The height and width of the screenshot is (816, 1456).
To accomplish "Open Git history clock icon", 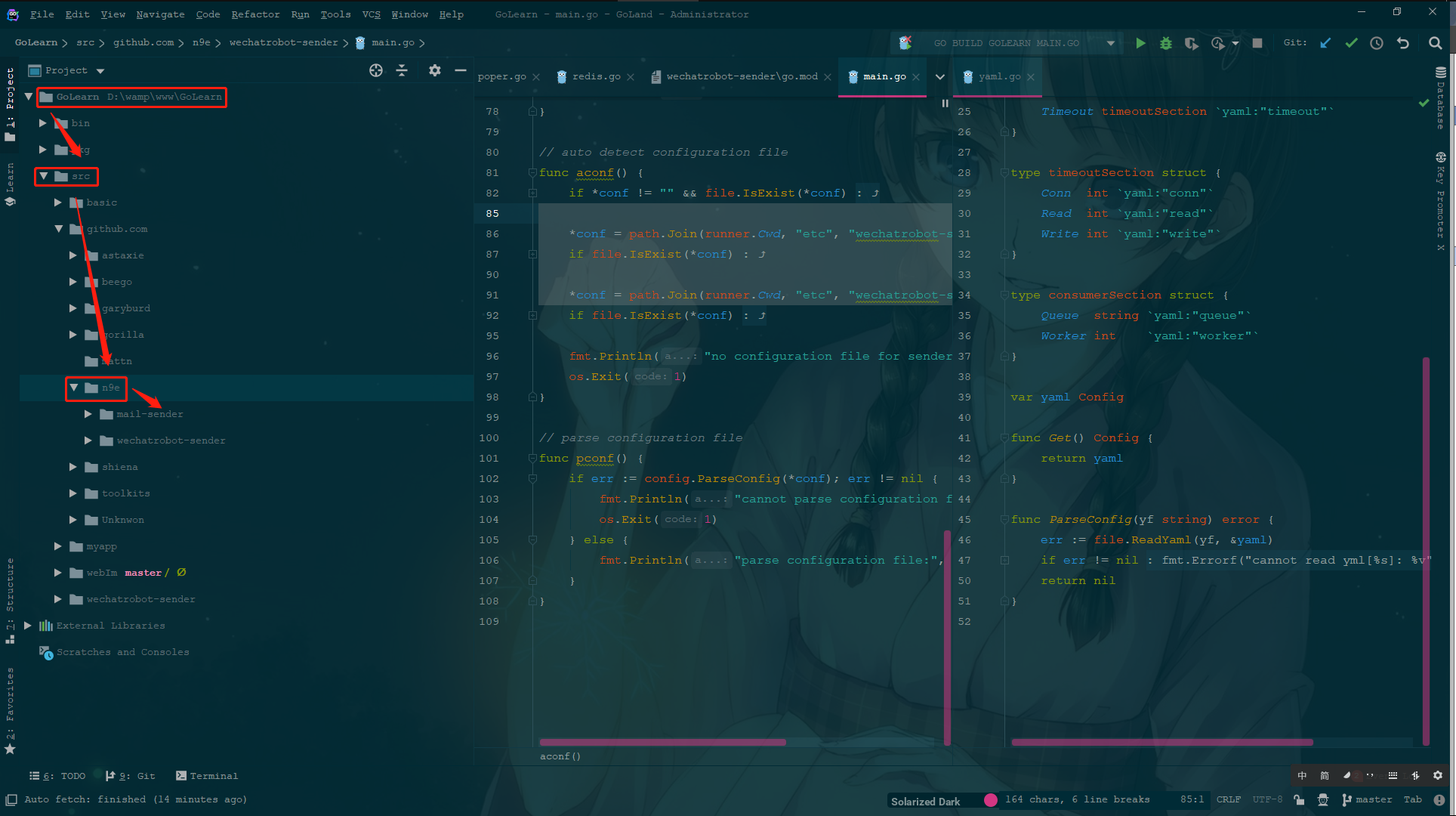I will tap(1377, 43).
